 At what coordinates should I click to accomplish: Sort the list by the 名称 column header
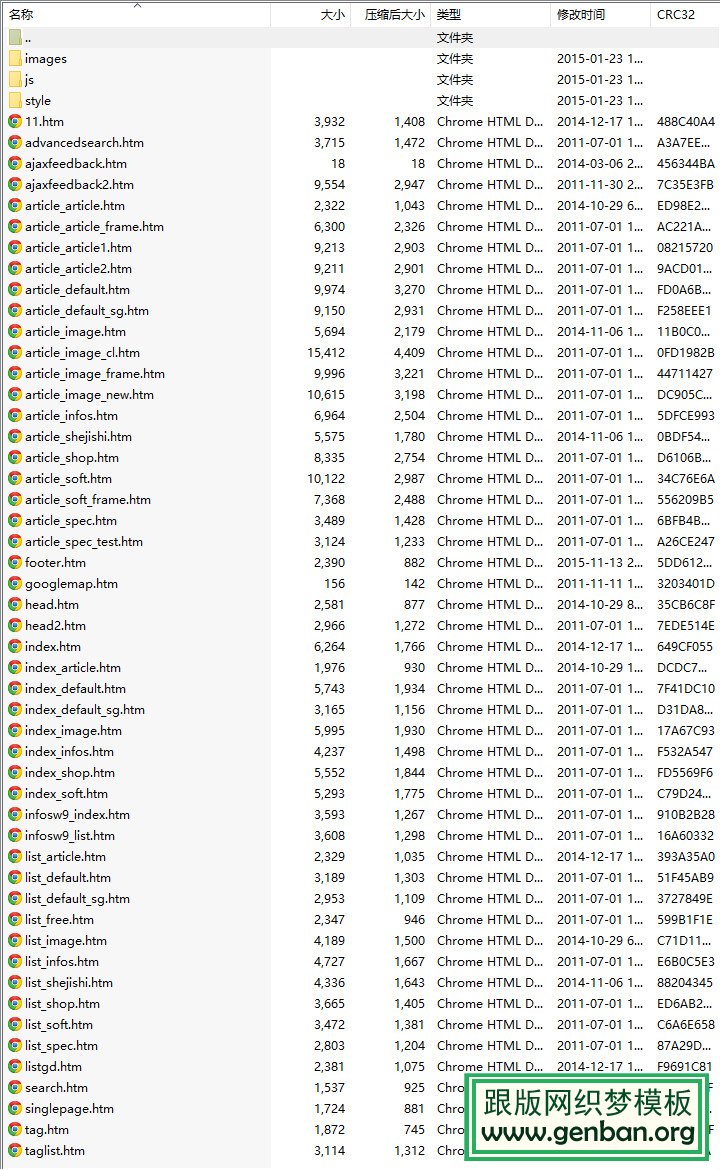[x=21, y=15]
